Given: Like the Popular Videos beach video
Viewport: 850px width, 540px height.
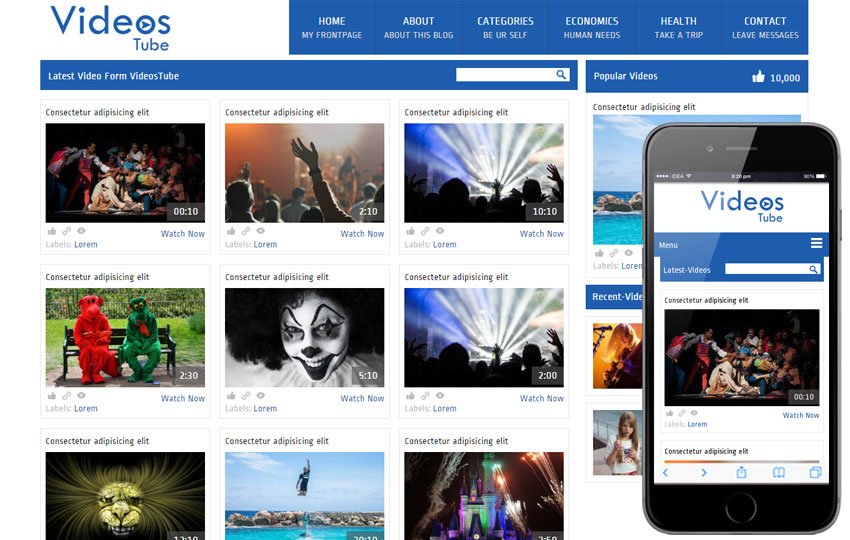Looking at the screenshot, I should click(x=599, y=253).
